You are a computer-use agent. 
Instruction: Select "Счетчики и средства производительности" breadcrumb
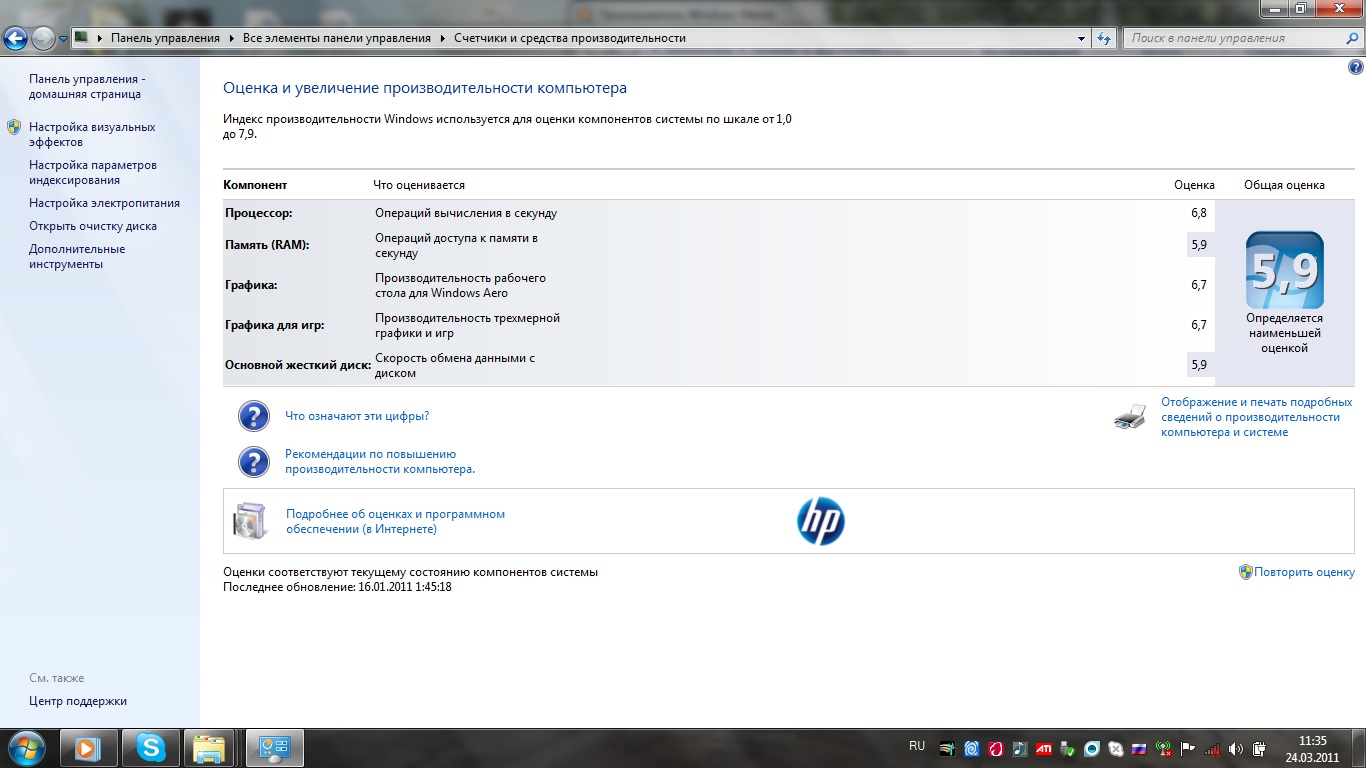click(570, 38)
